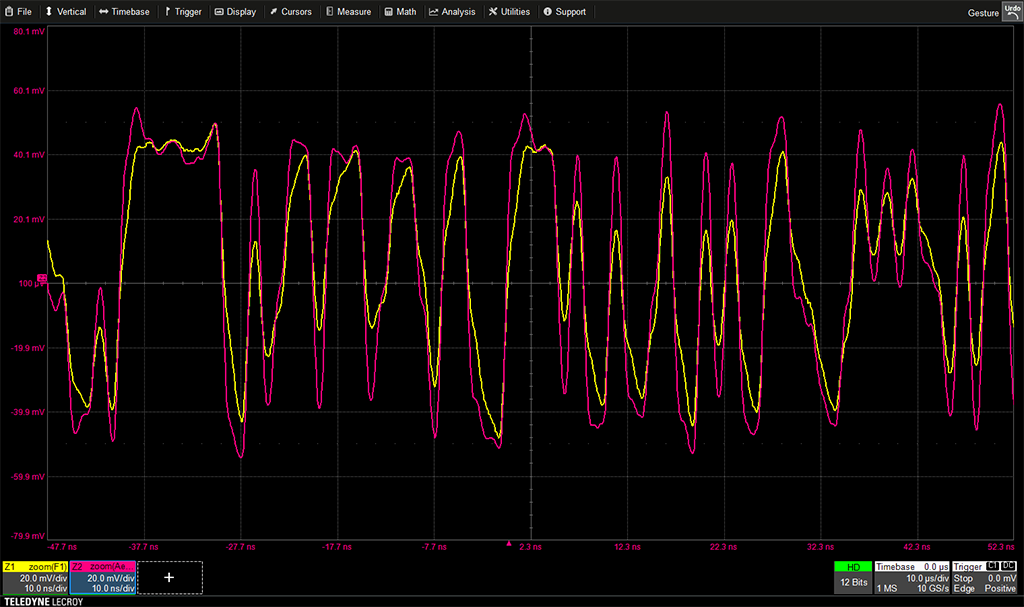The width and height of the screenshot is (1024, 607).
Task: Click the Utilities wrench icon
Action: click(x=493, y=12)
